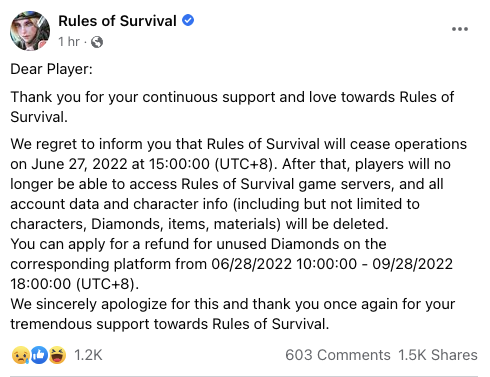Open the 1.2K reactions count list
Screen dimensions: 490x377
tap(88, 355)
